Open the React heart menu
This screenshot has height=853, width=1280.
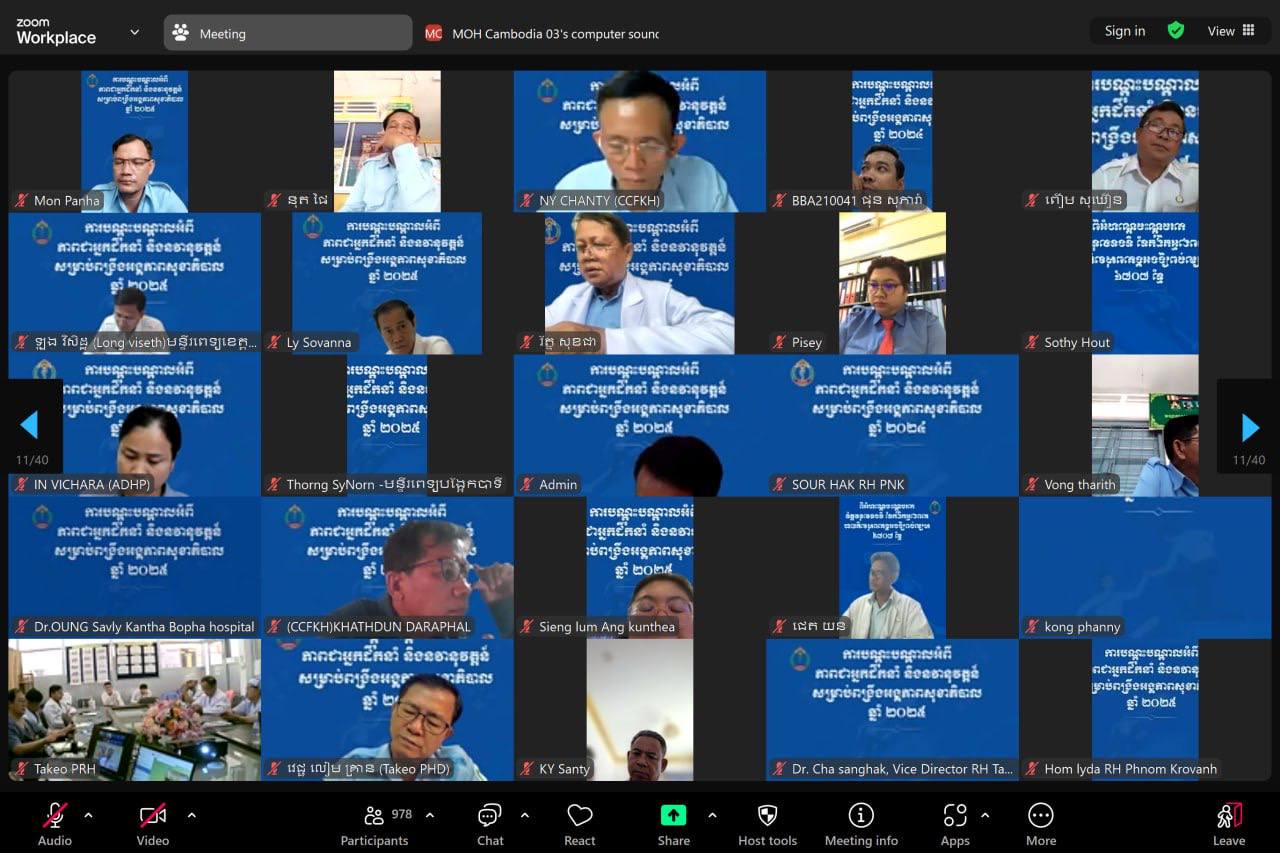(580, 824)
